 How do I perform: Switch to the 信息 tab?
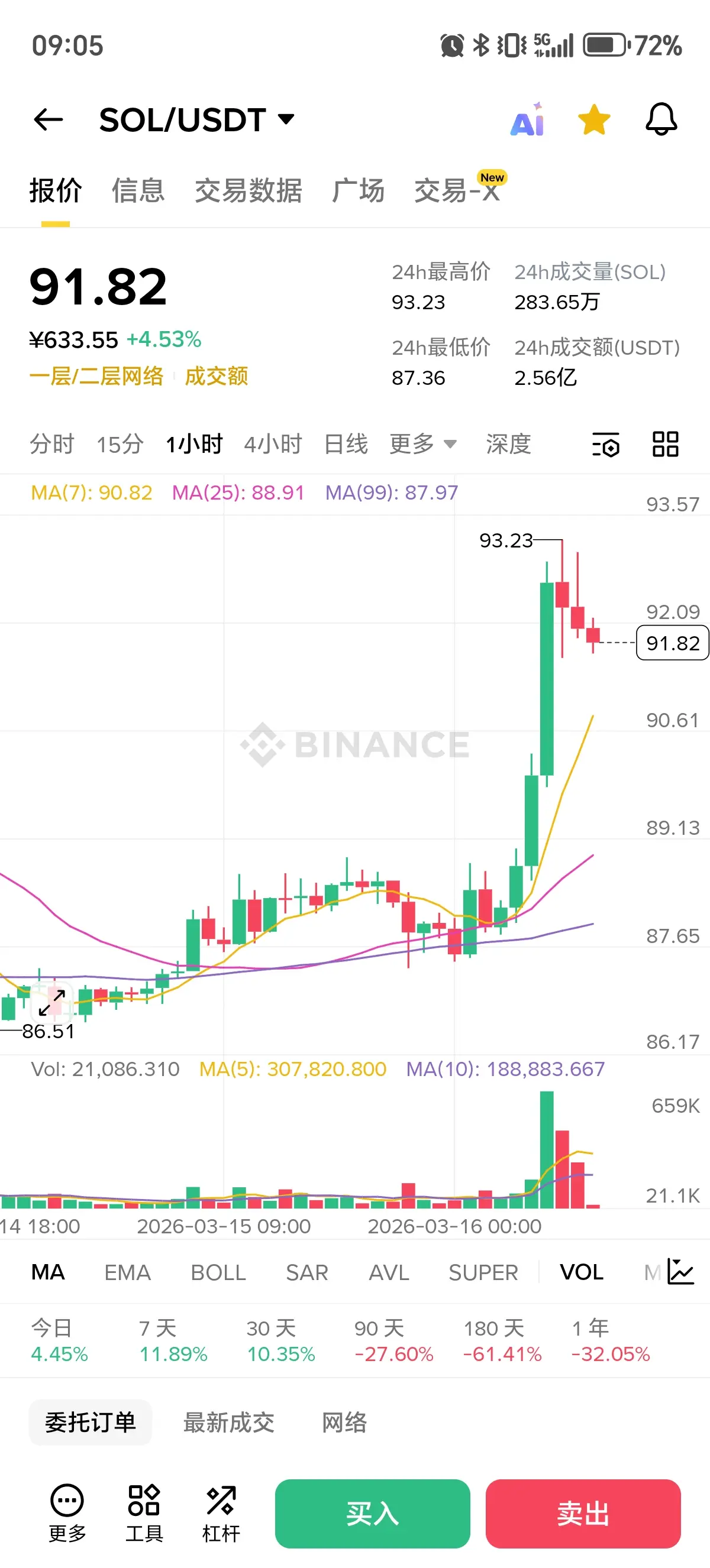[x=138, y=190]
